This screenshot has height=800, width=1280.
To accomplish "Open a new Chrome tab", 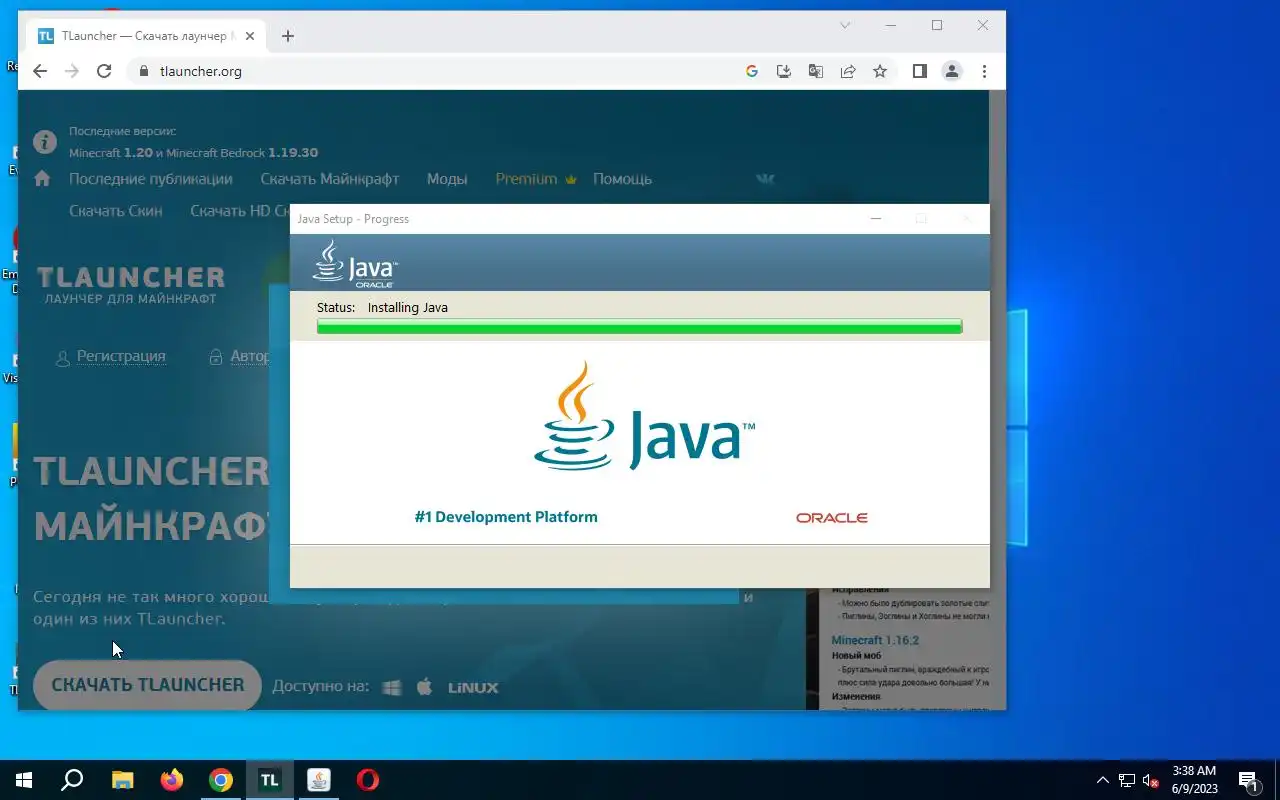I will coord(288,36).
